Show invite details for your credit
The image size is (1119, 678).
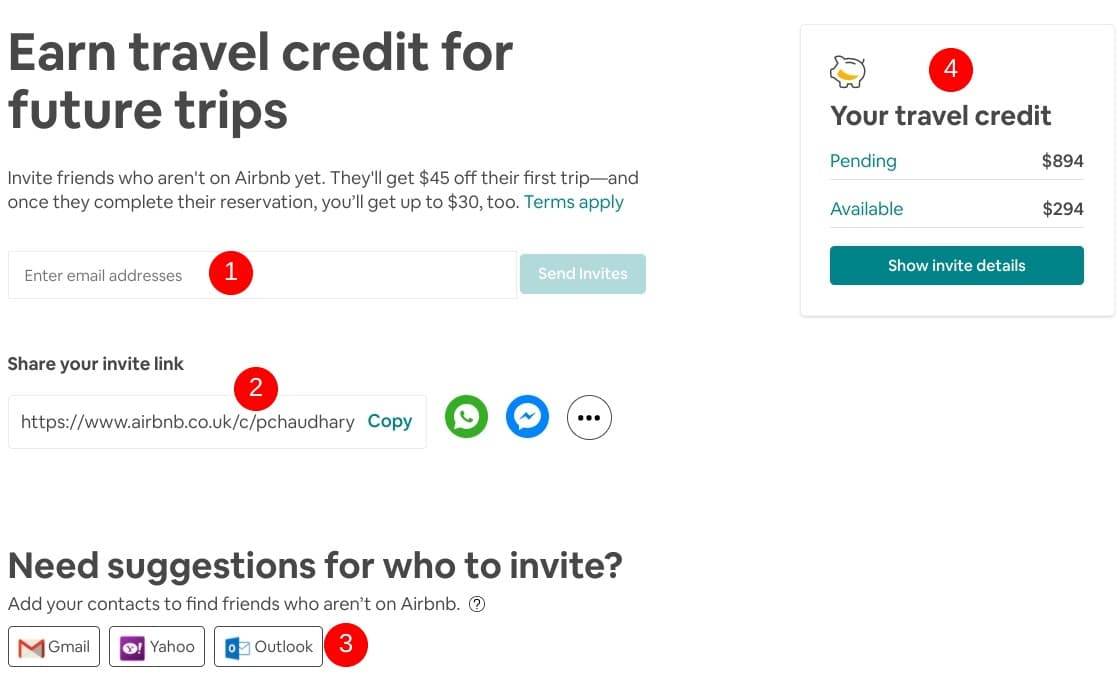coord(956,265)
